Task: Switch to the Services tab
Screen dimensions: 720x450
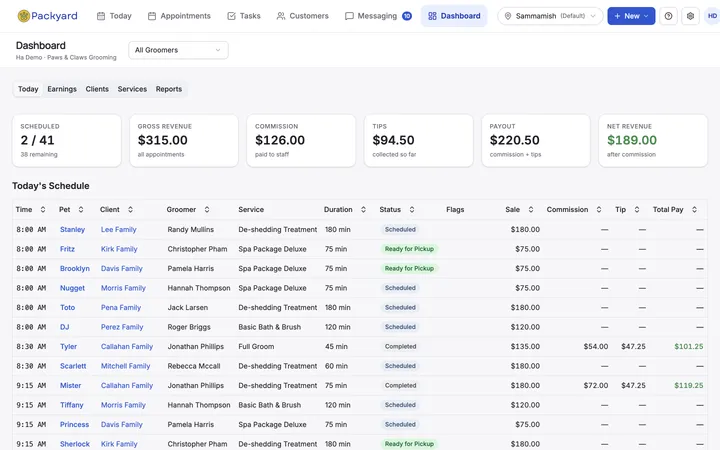Action: click(132, 89)
